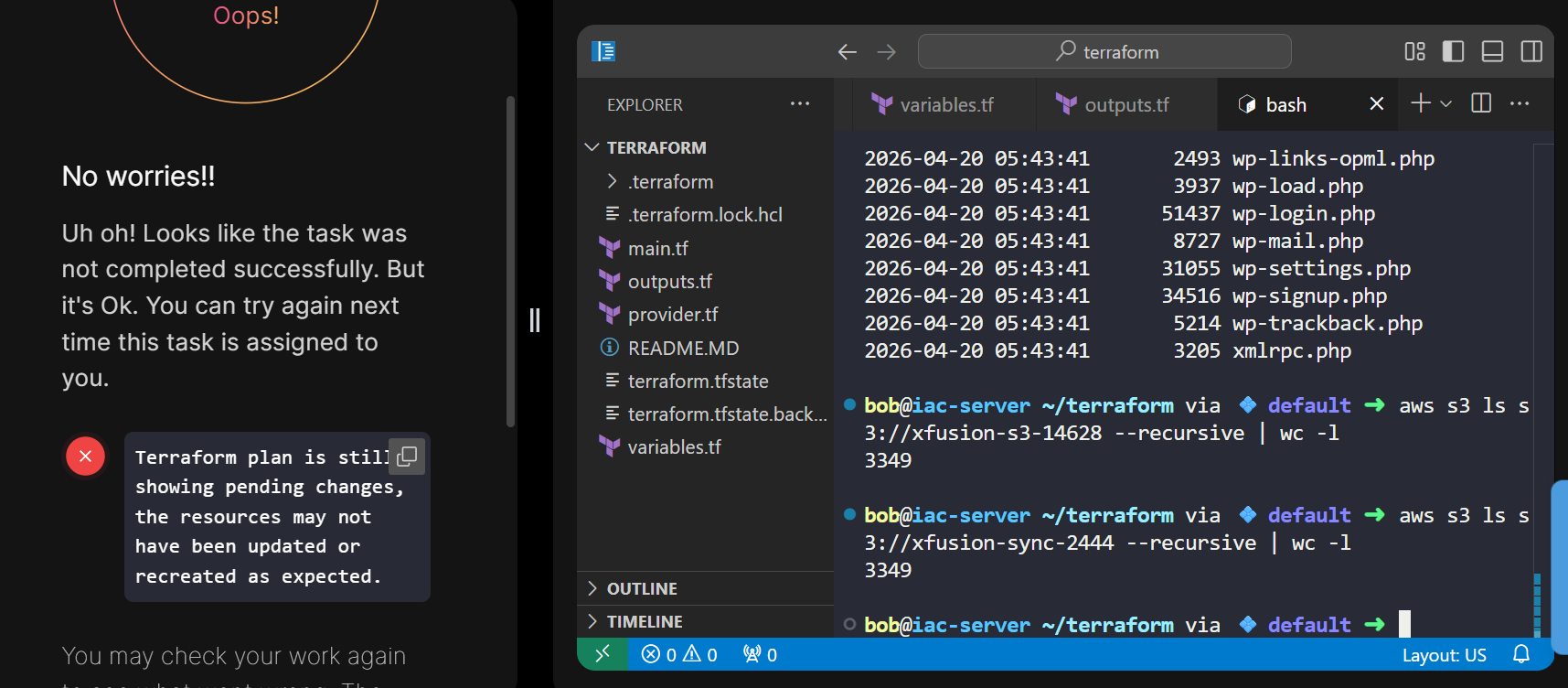Toggle the primary side bar visibility
This screenshot has width=1568, height=688.
pyautogui.click(x=1453, y=51)
